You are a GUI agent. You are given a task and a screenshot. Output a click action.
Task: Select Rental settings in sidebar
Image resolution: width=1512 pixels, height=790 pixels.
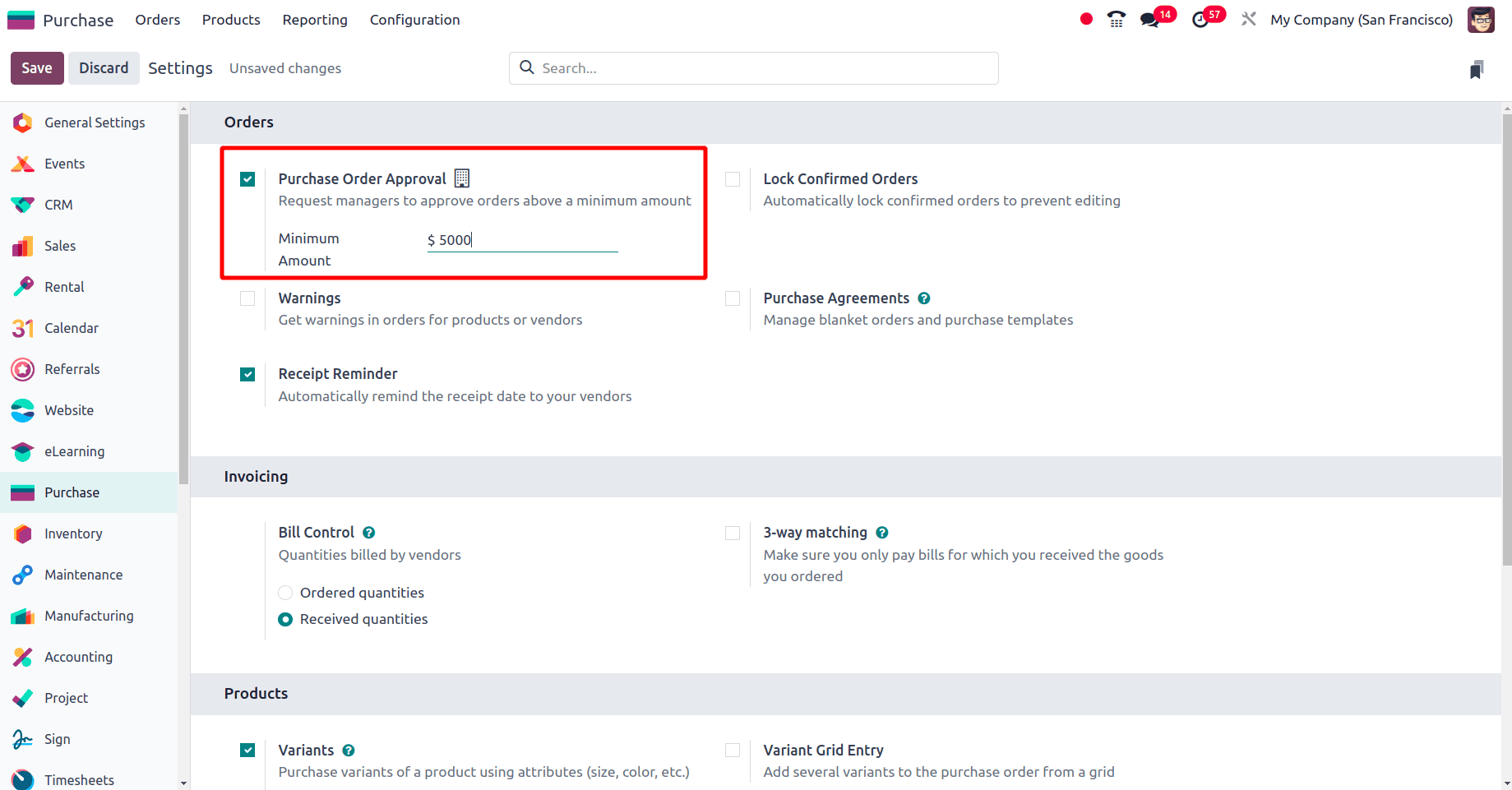(89, 287)
